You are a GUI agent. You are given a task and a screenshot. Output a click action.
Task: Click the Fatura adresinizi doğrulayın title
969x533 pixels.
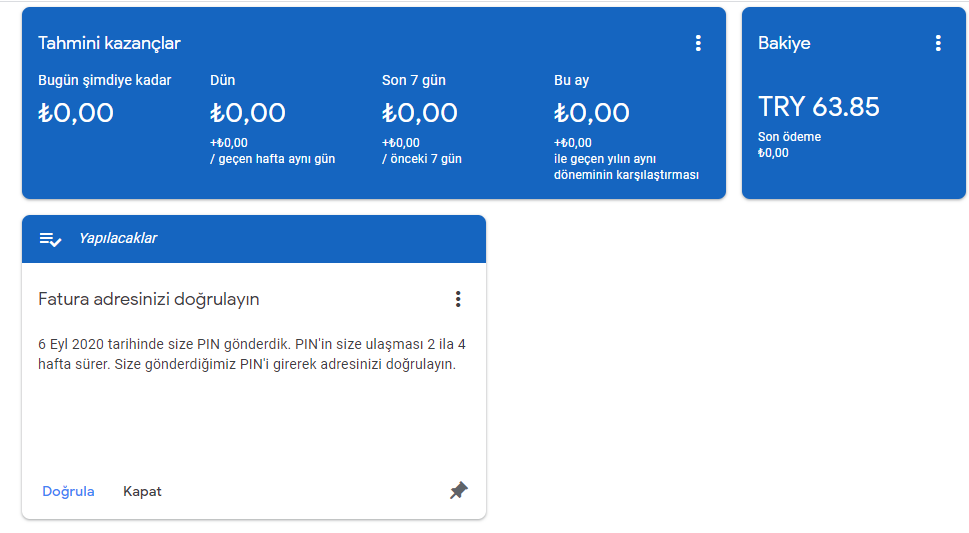pos(148,299)
